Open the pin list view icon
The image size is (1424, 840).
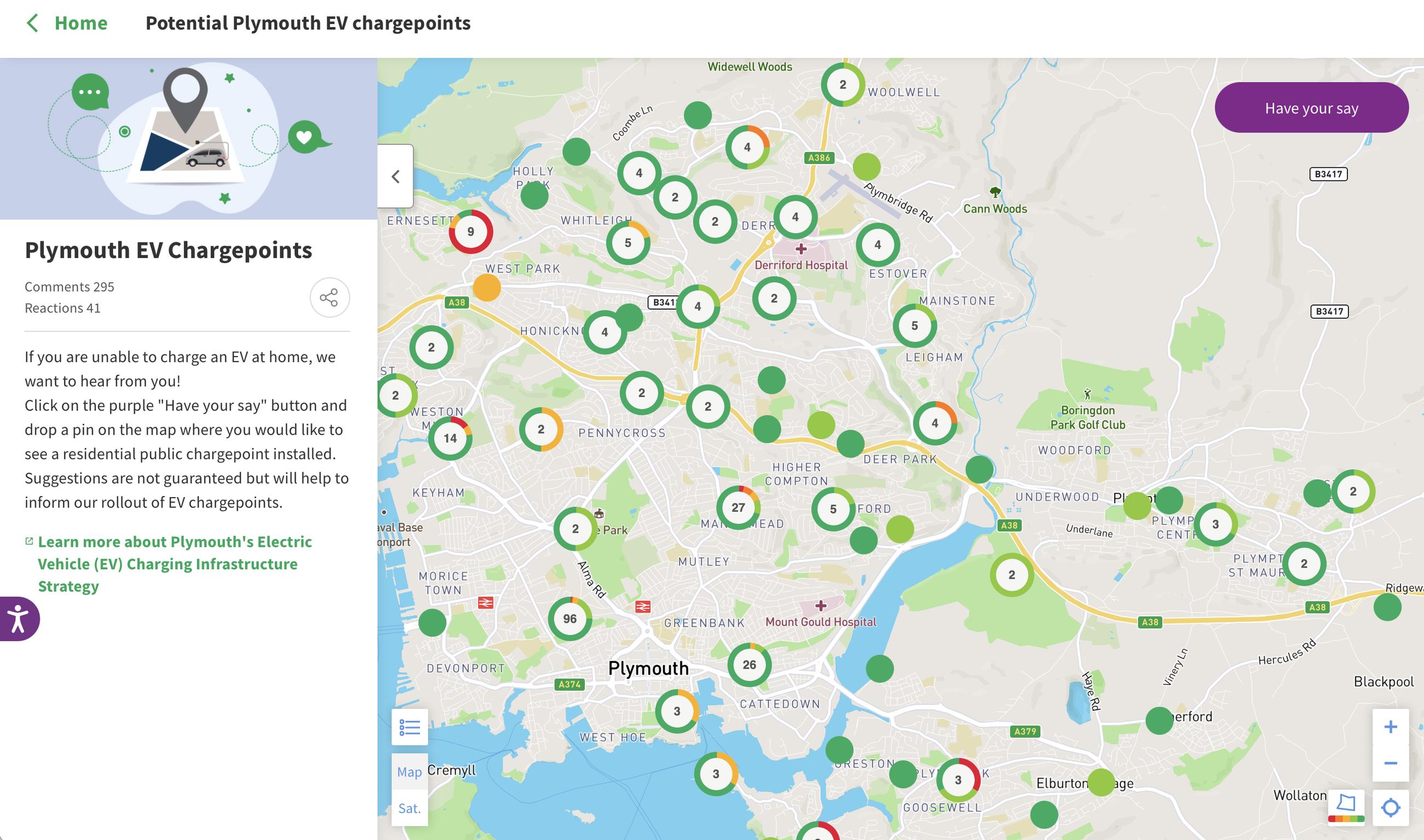coord(410,726)
